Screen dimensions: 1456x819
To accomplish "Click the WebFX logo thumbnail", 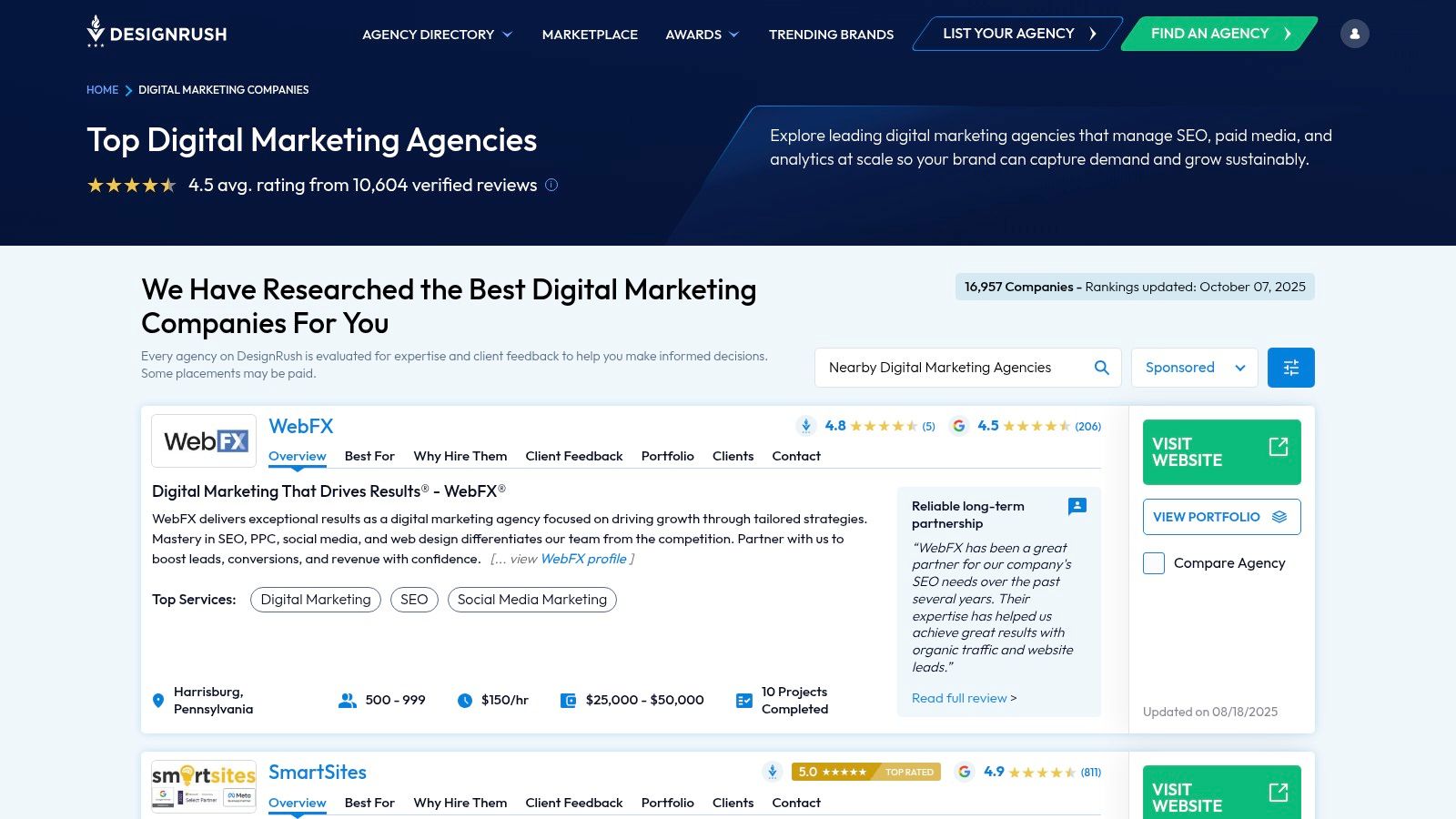I will pyautogui.click(x=204, y=441).
